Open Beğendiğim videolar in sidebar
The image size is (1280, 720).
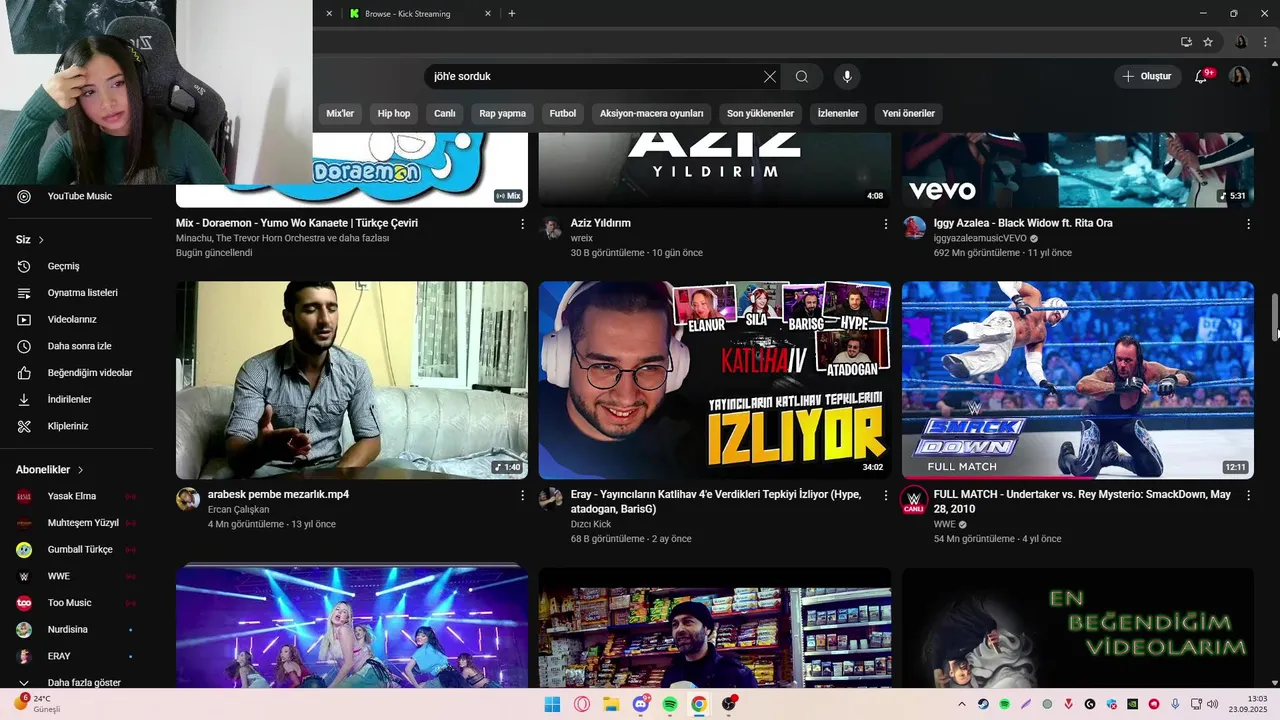tap(78, 373)
